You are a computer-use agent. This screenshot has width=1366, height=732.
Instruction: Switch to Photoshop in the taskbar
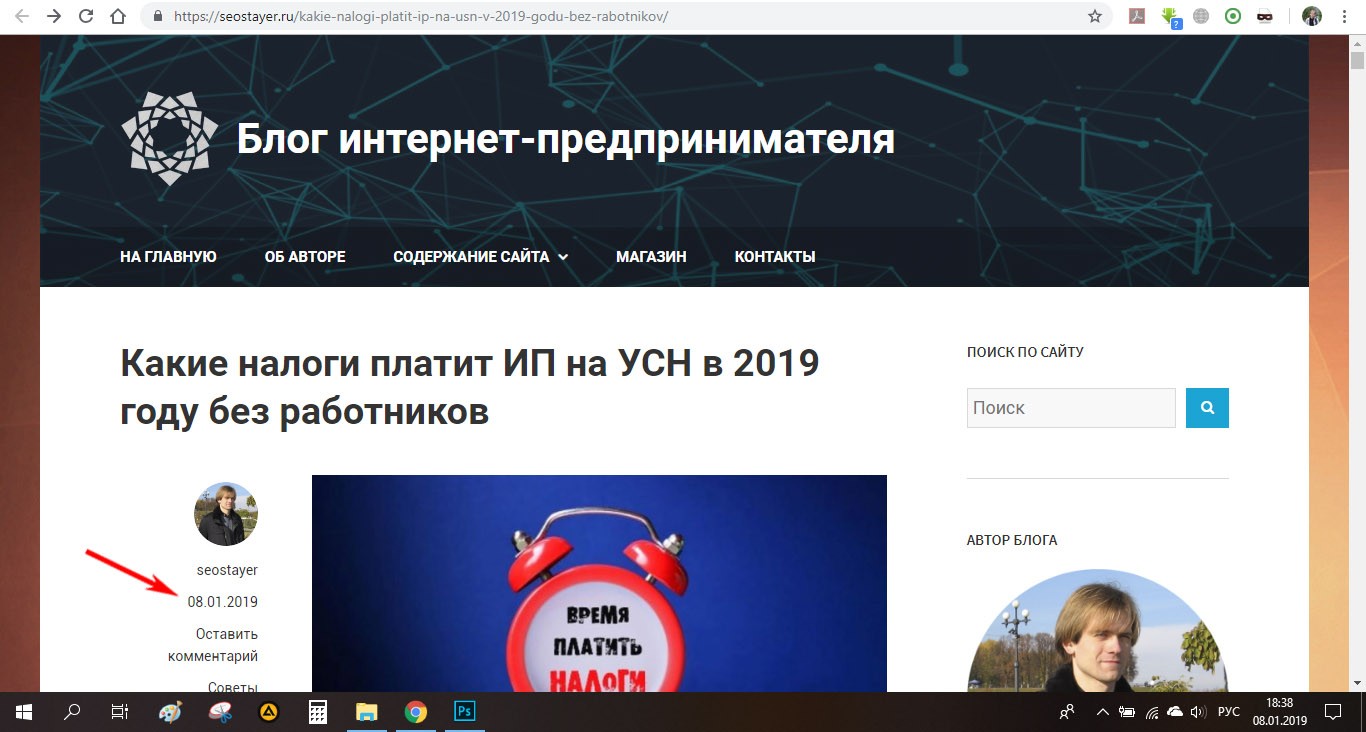click(x=465, y=712)
